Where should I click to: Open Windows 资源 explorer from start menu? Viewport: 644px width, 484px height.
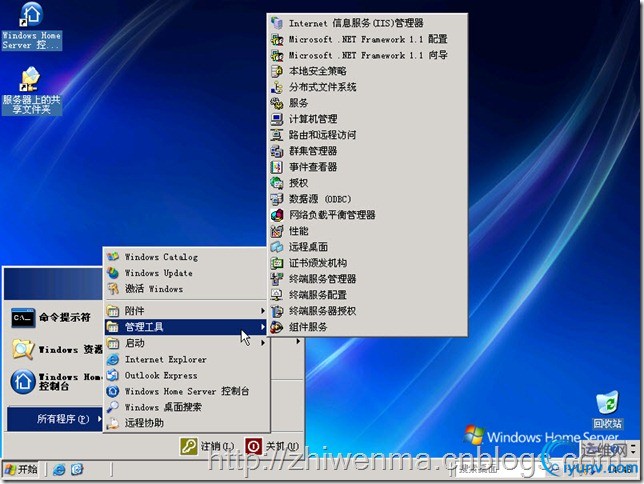coord(54,350)
